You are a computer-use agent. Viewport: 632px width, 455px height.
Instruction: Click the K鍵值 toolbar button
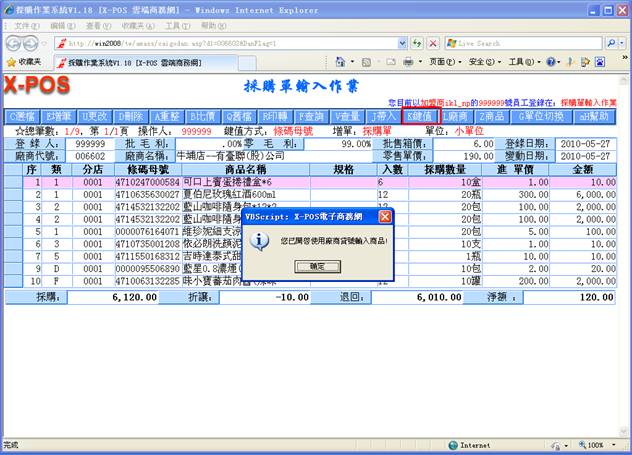coord(420,116)
